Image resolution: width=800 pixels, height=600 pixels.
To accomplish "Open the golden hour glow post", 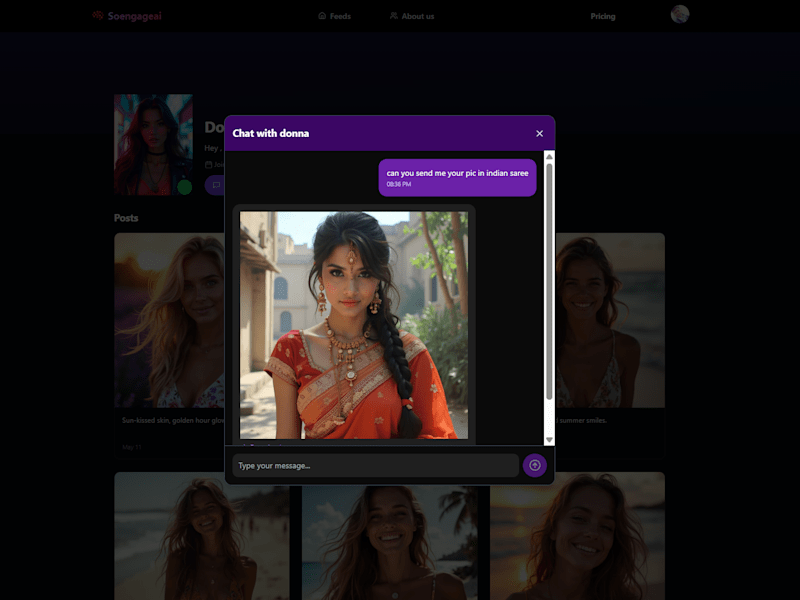I will click(169, 320).
